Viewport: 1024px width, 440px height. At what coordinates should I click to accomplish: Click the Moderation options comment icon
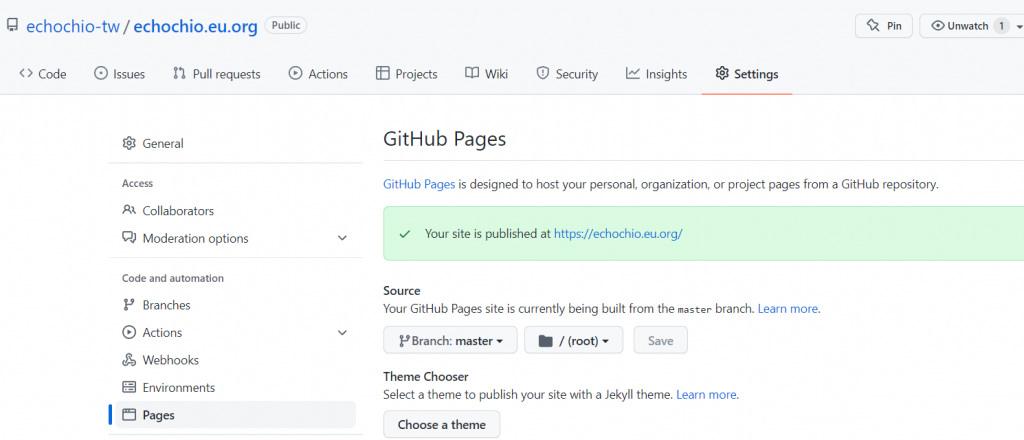coord(129,238)
